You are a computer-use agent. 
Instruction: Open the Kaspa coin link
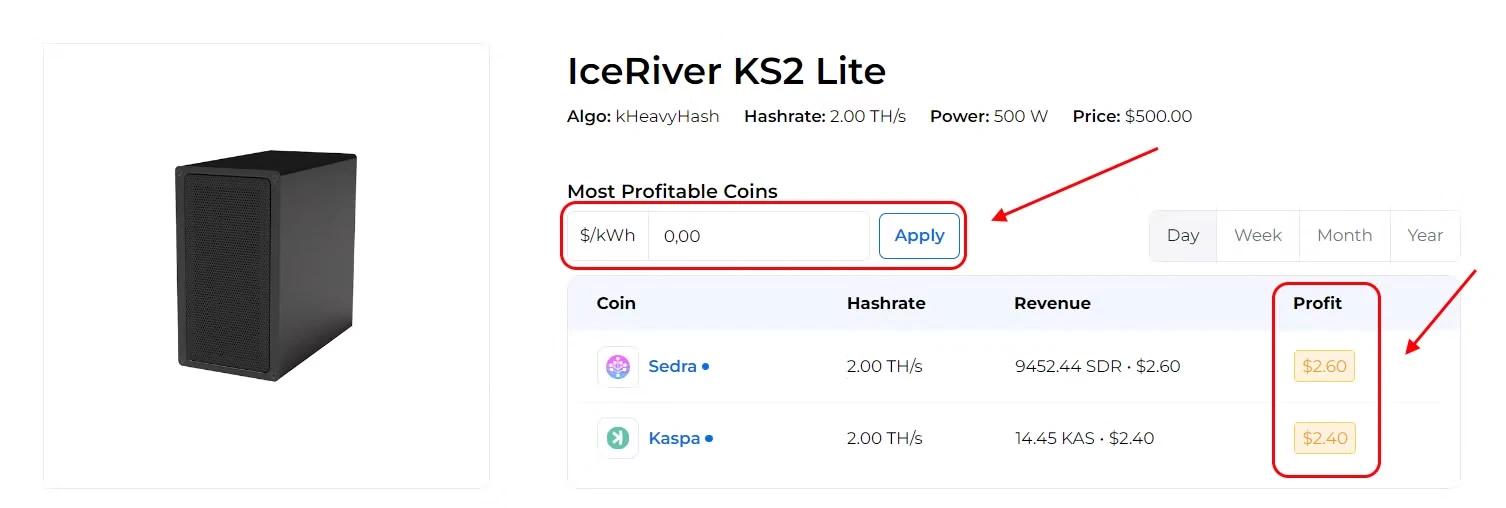click(x=674, y=438)
